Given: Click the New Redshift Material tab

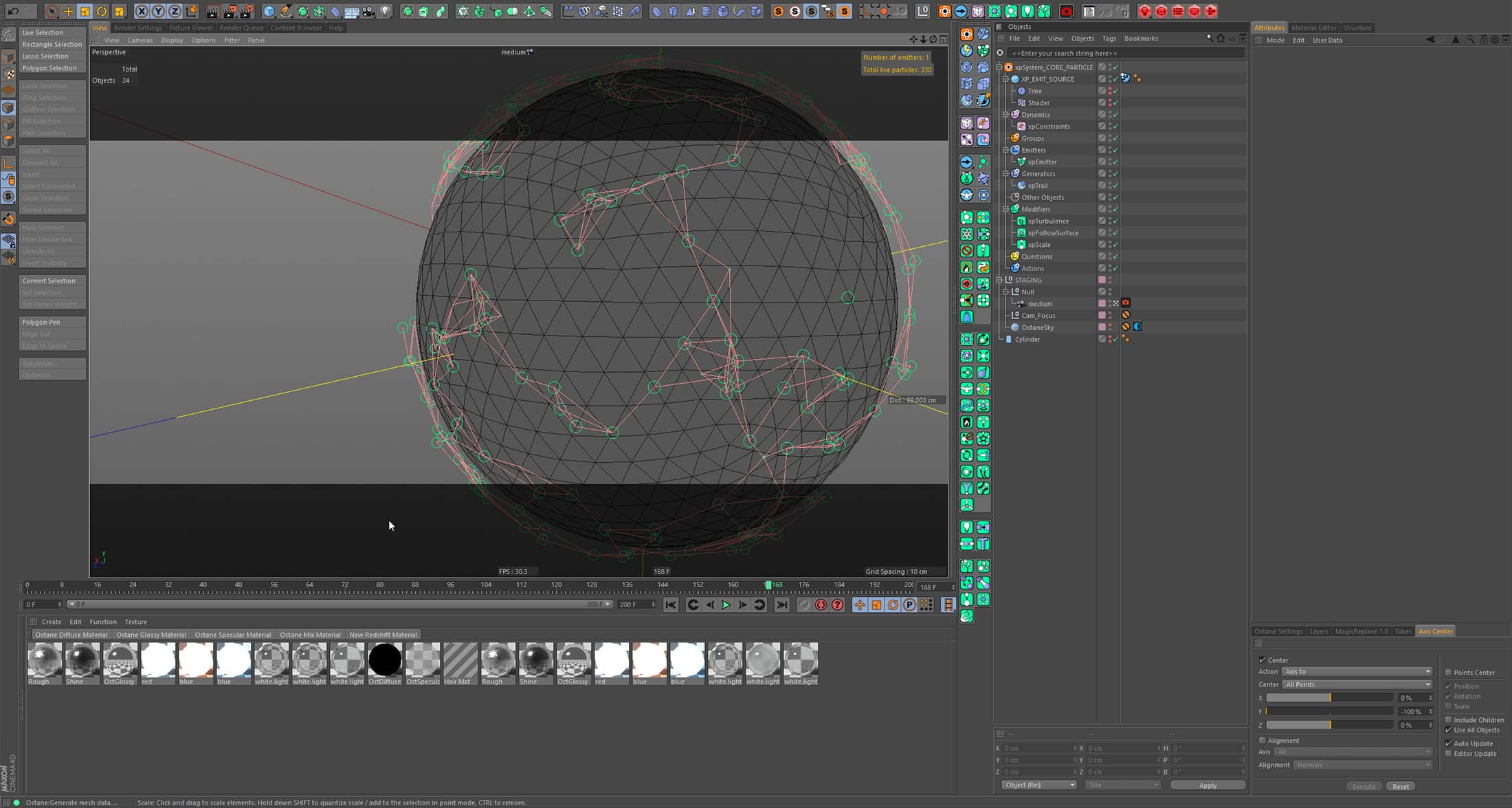Looking at the screenshot, I should (384, 634).
